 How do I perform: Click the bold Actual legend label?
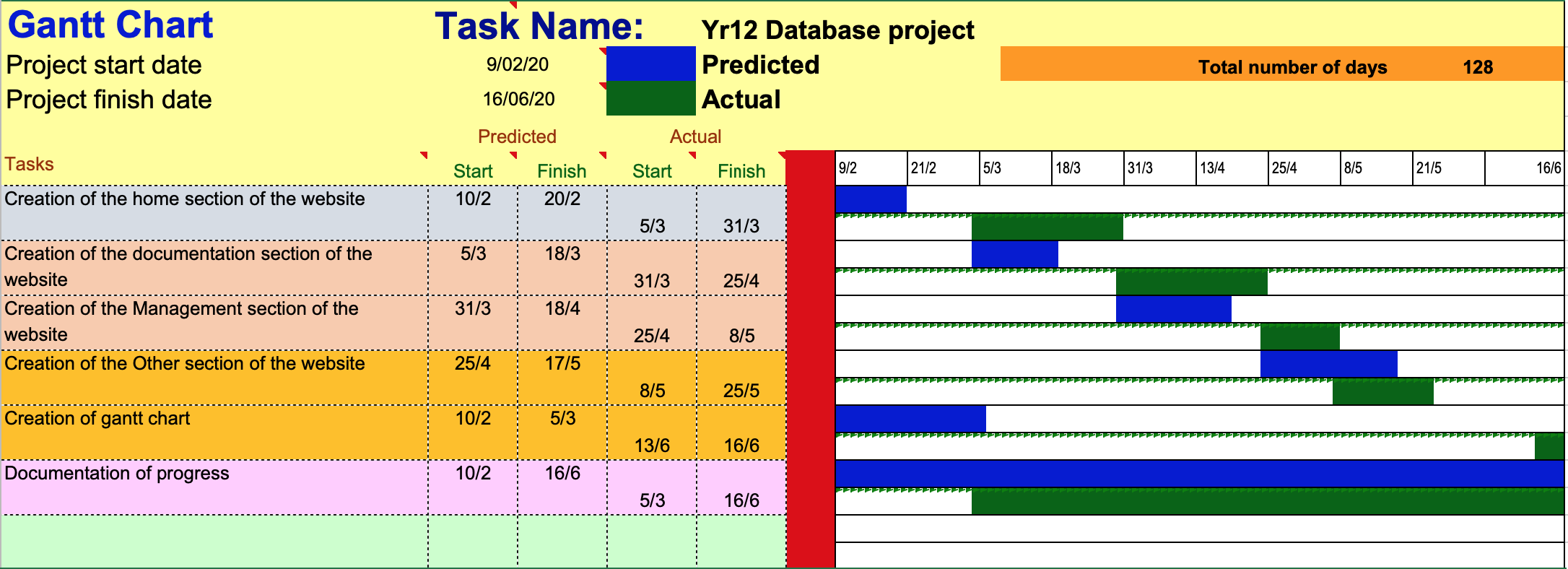(741, 100)
